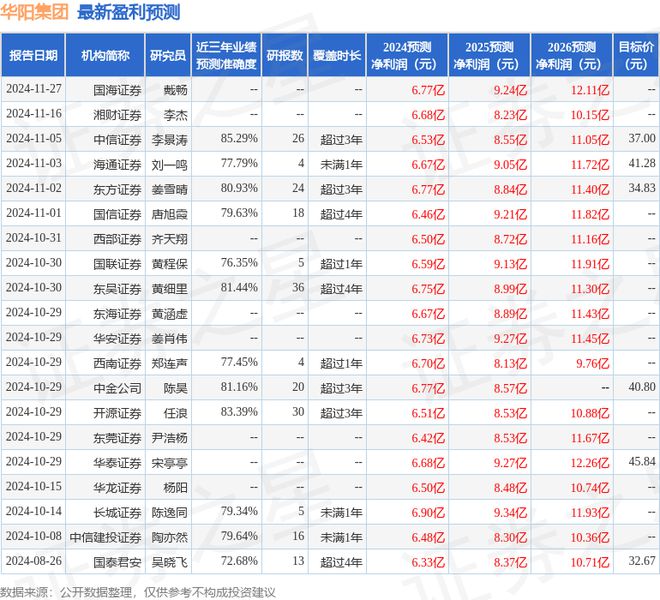Viewport: 660px width, 600px height.
Task: Click accuracy value 79.63%
Action: [x=239, y=213]
